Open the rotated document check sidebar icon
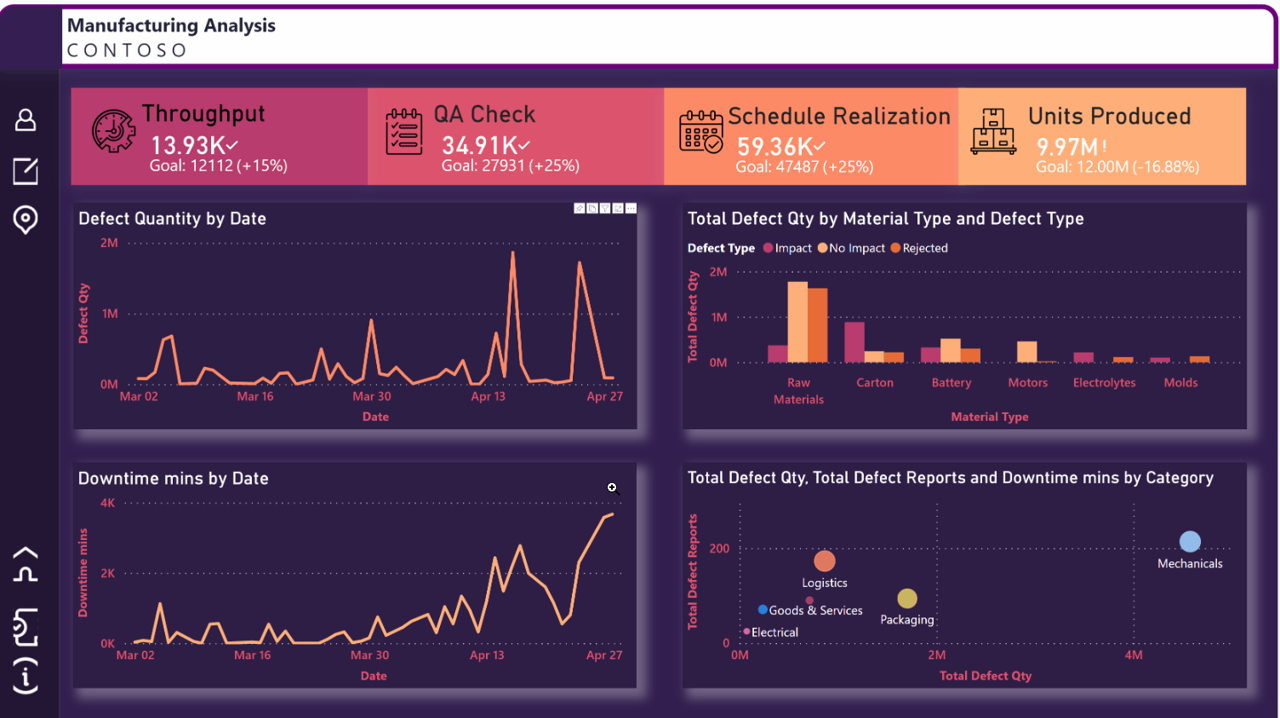This screenshot has height=718, width=1280. [x=25, y=627]
